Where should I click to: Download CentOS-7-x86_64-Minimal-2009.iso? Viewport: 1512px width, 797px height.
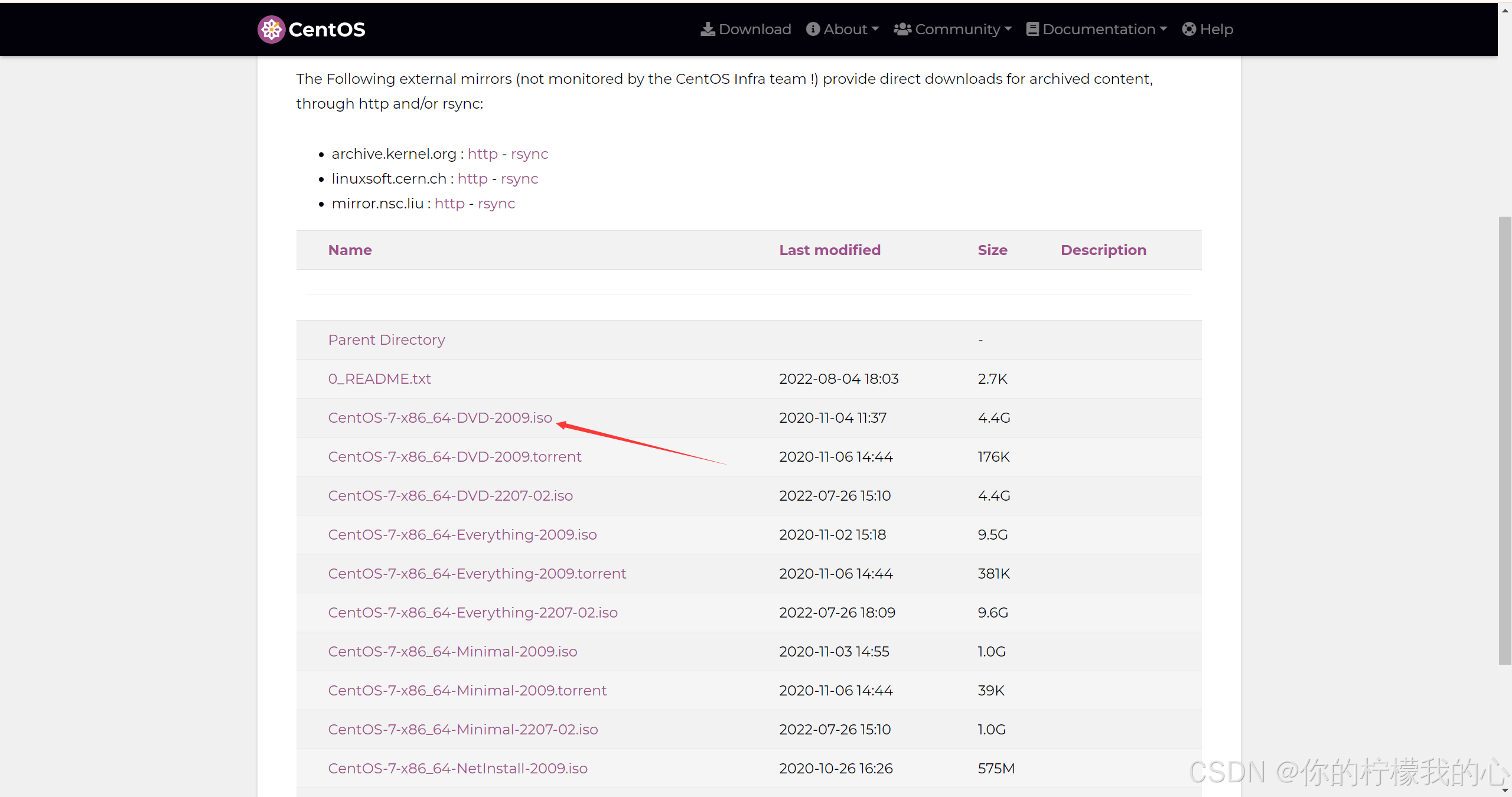[452, 652]
